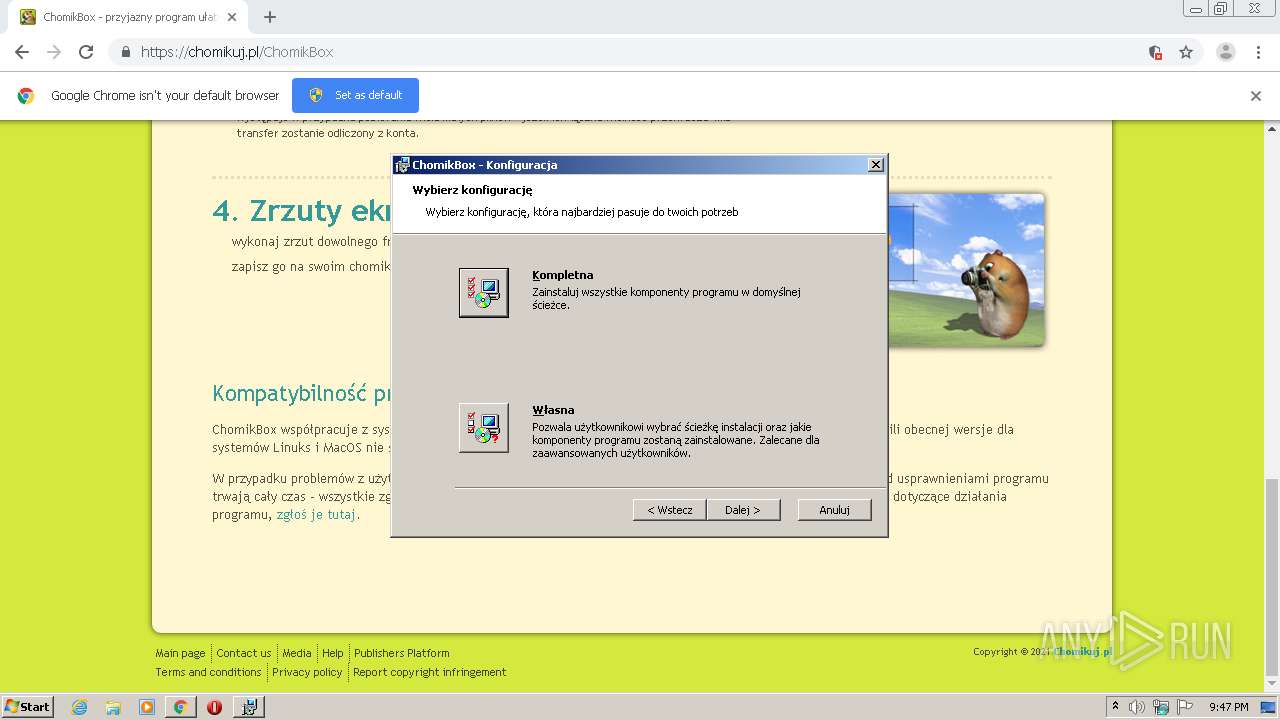The height and width of the screenshot is (720, 1280).
Task: Open the Main page footer link
Action: (x=180, y=653)
